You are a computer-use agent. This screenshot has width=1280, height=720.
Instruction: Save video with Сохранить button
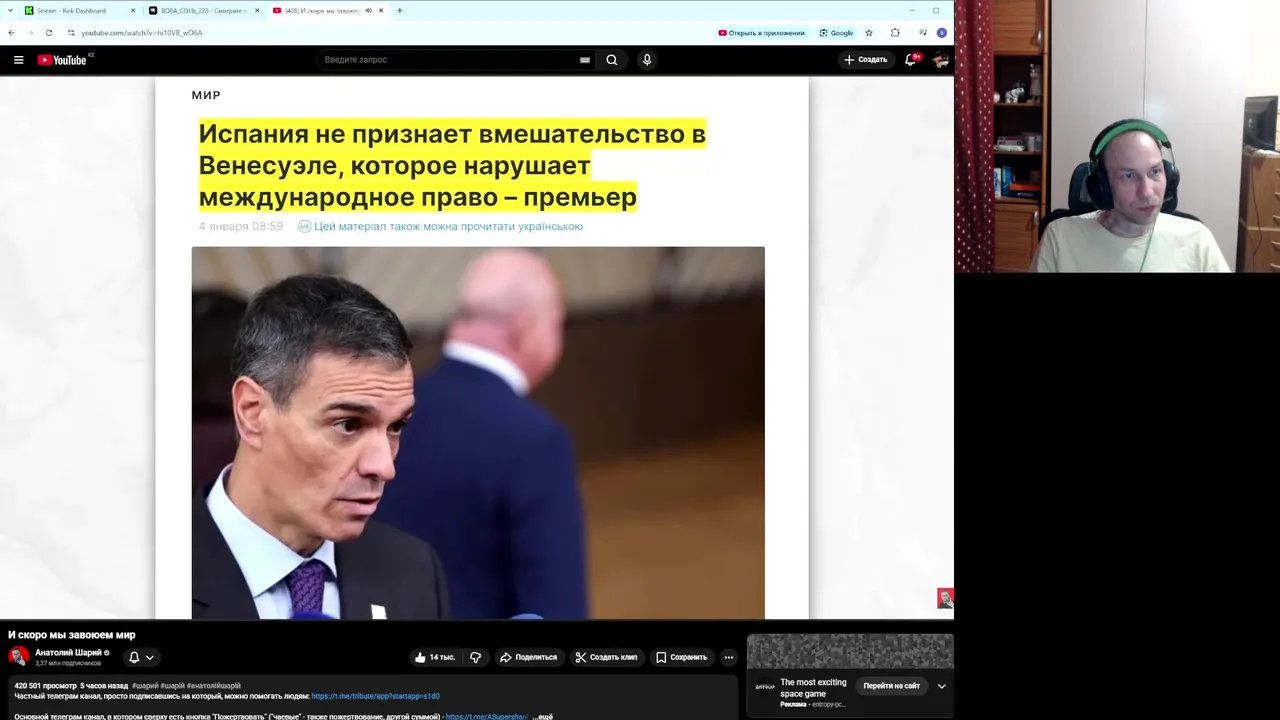681,657
